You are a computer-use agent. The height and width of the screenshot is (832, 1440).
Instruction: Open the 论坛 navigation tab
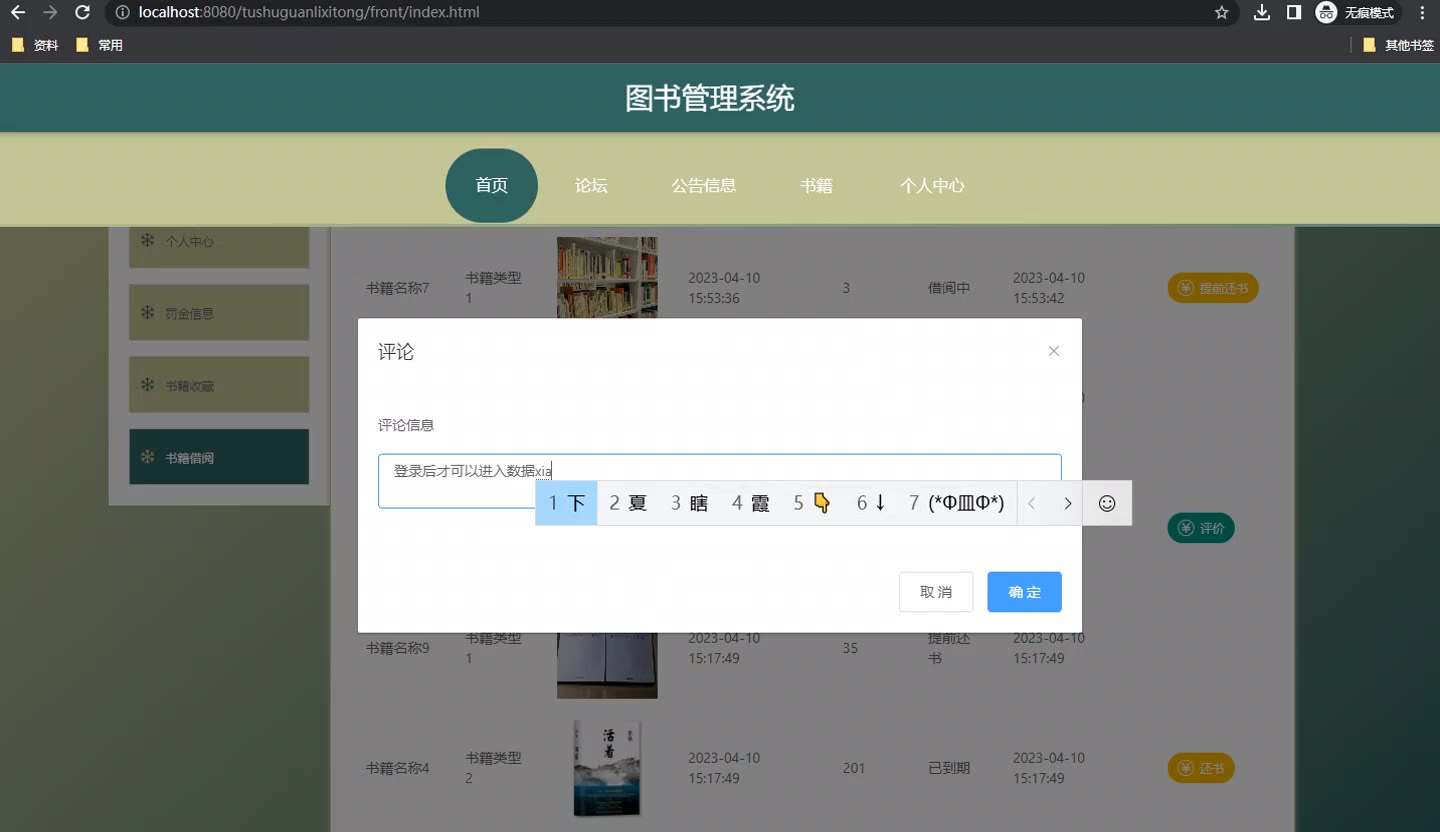(591, 186)
